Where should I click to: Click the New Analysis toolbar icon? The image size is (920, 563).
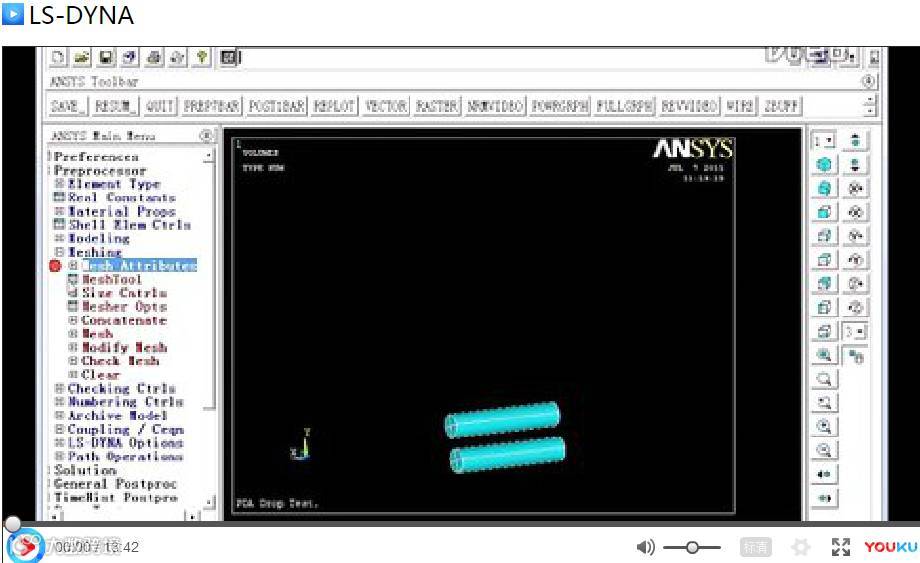(58, 57)
